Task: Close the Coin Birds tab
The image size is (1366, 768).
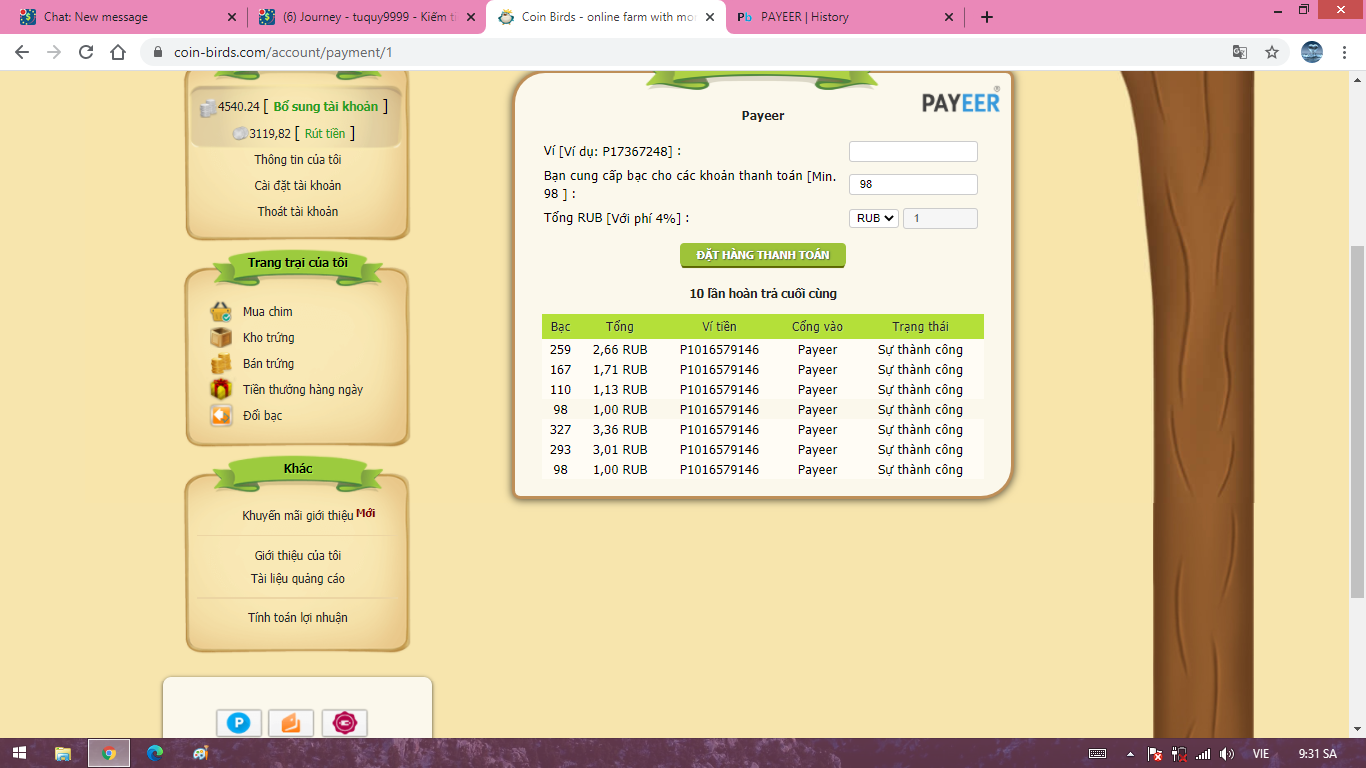Action: (x=710, y=17)
